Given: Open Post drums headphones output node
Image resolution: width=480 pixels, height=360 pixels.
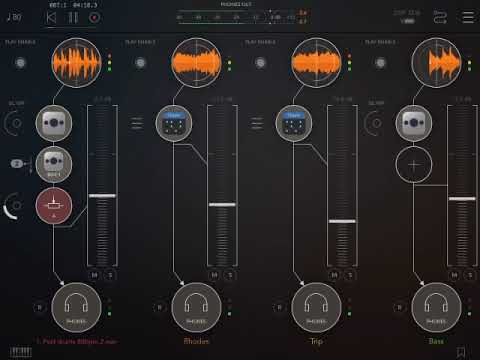Looking at the screenshot, I should (x=76, y=307).
